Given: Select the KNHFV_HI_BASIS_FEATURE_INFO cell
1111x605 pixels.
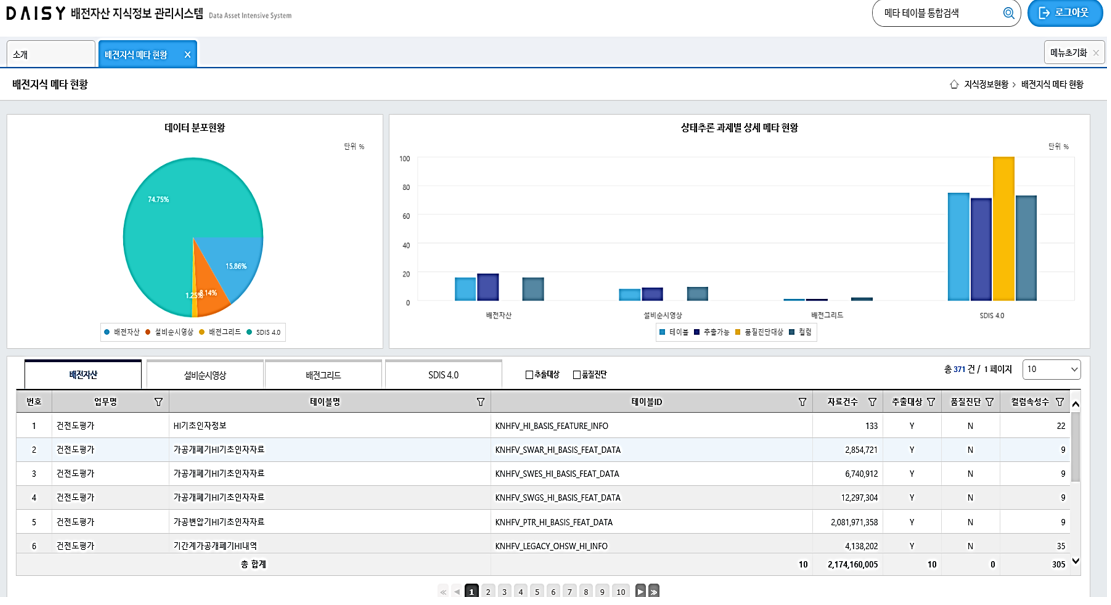Looking at the screenshot, I should click(651, 426).
